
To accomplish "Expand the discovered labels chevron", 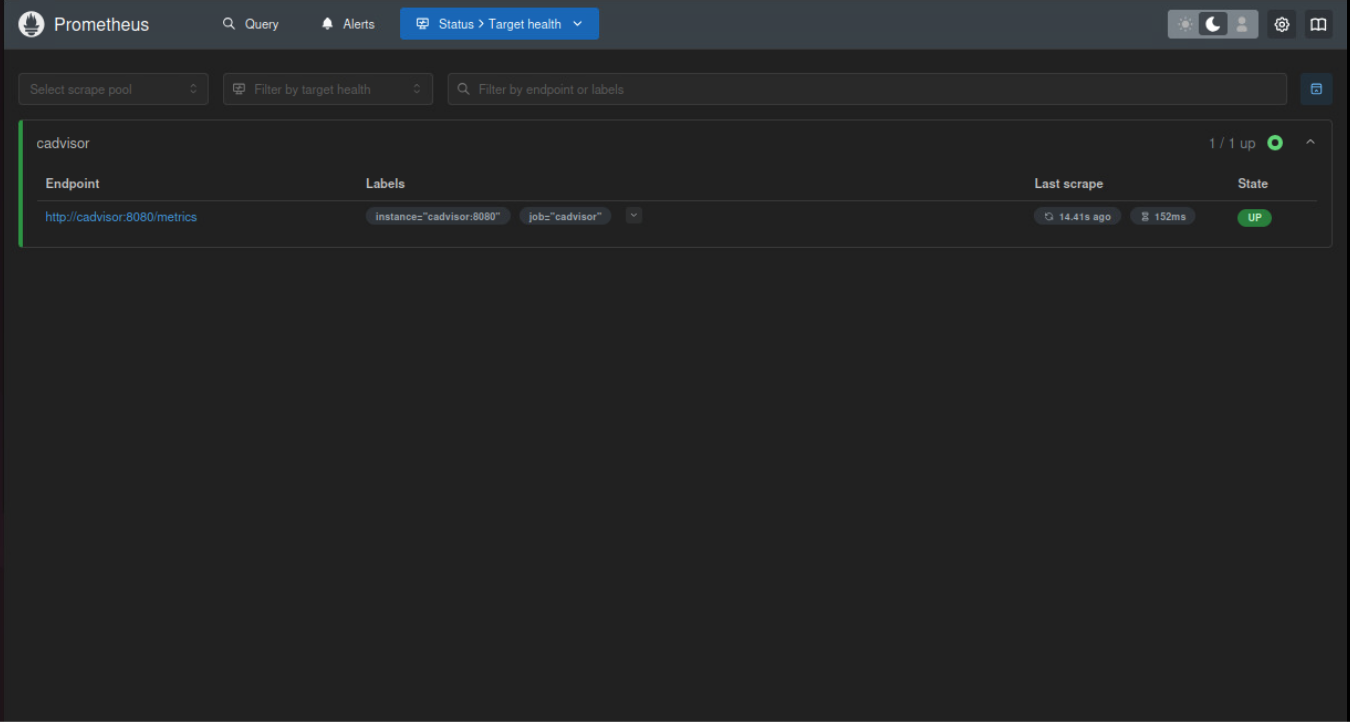I will (634, 215).
